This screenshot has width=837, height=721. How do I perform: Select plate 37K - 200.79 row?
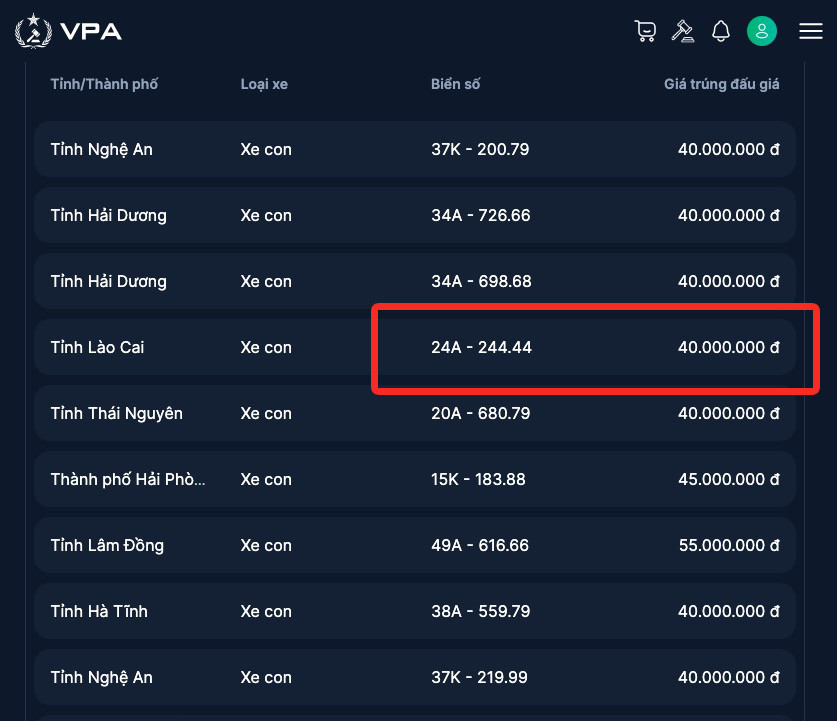pyautogui.click(x=480, y=150)
